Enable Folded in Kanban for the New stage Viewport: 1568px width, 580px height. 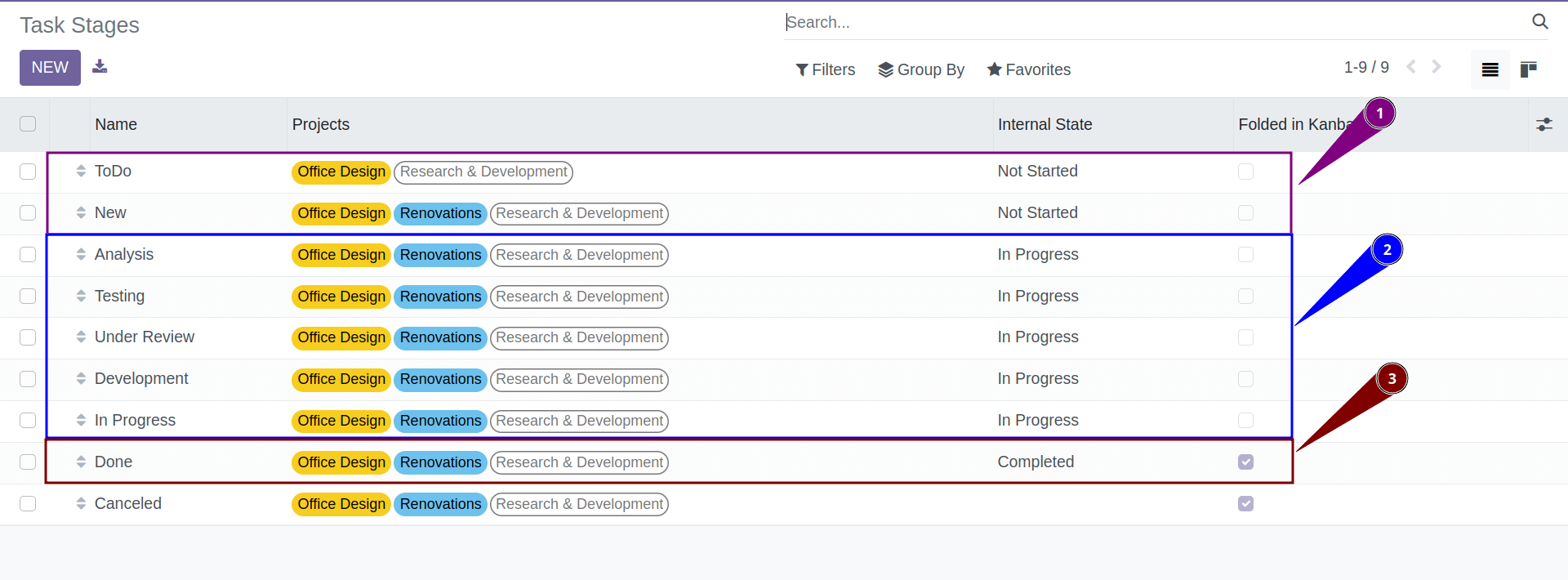(1245, 212)
